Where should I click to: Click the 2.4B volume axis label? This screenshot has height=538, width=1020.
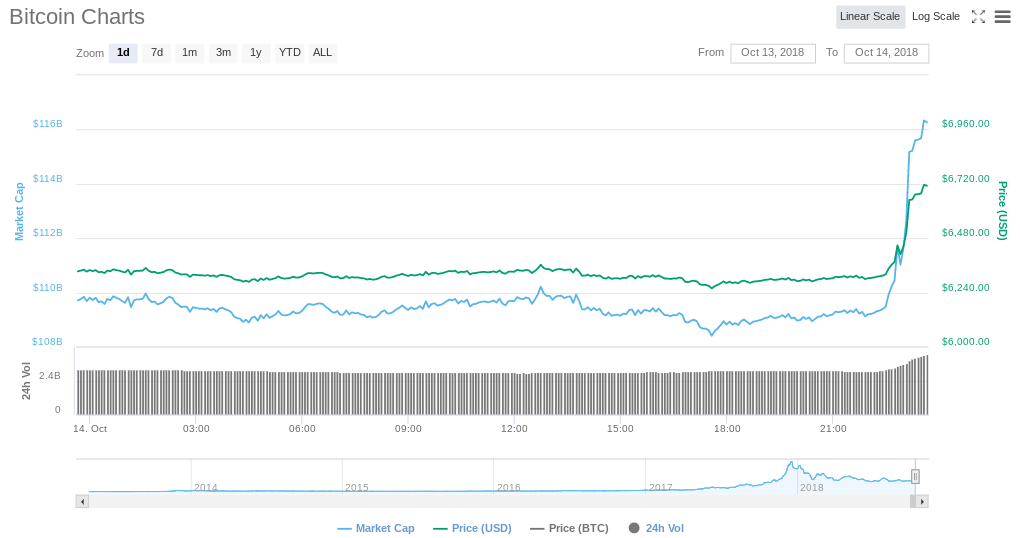(x=49, y=376)
